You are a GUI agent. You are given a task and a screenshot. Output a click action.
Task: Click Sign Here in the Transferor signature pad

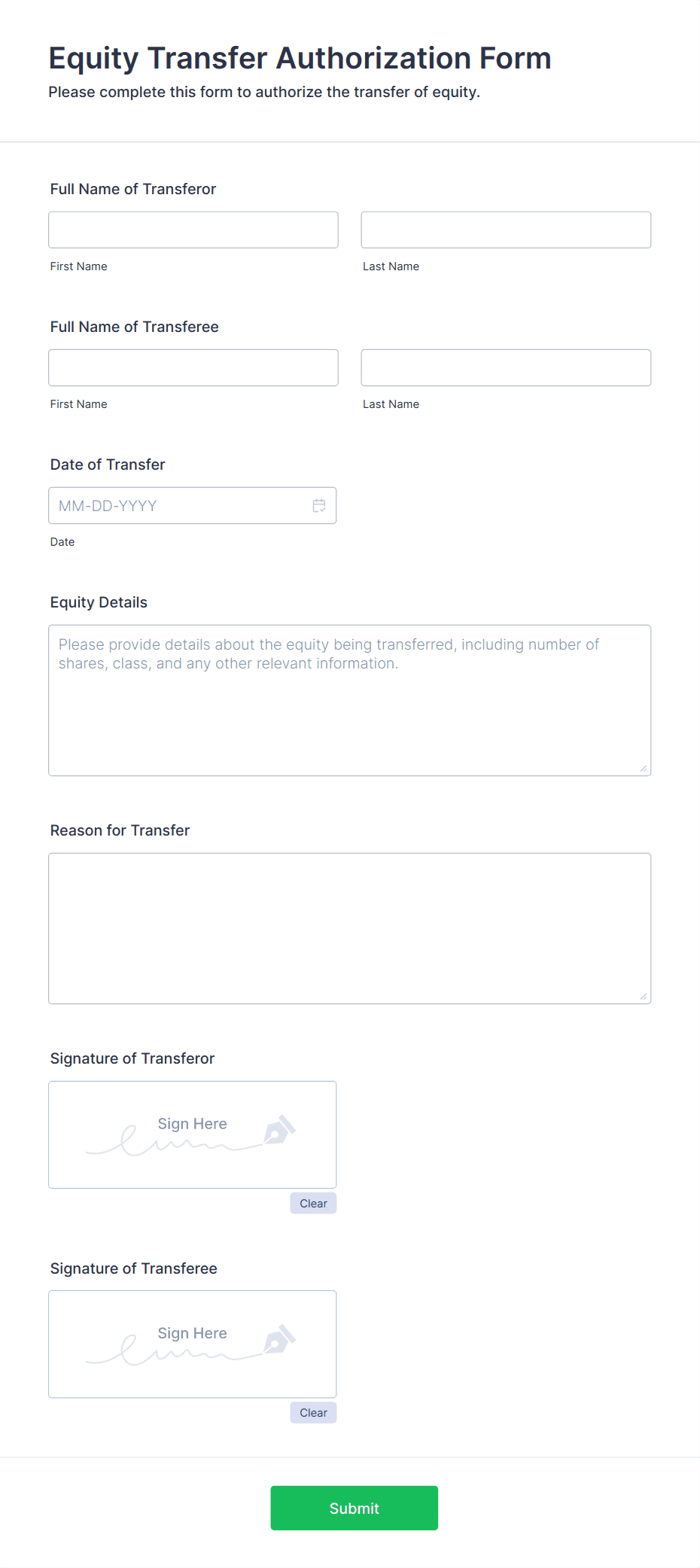click(193, 1124)
